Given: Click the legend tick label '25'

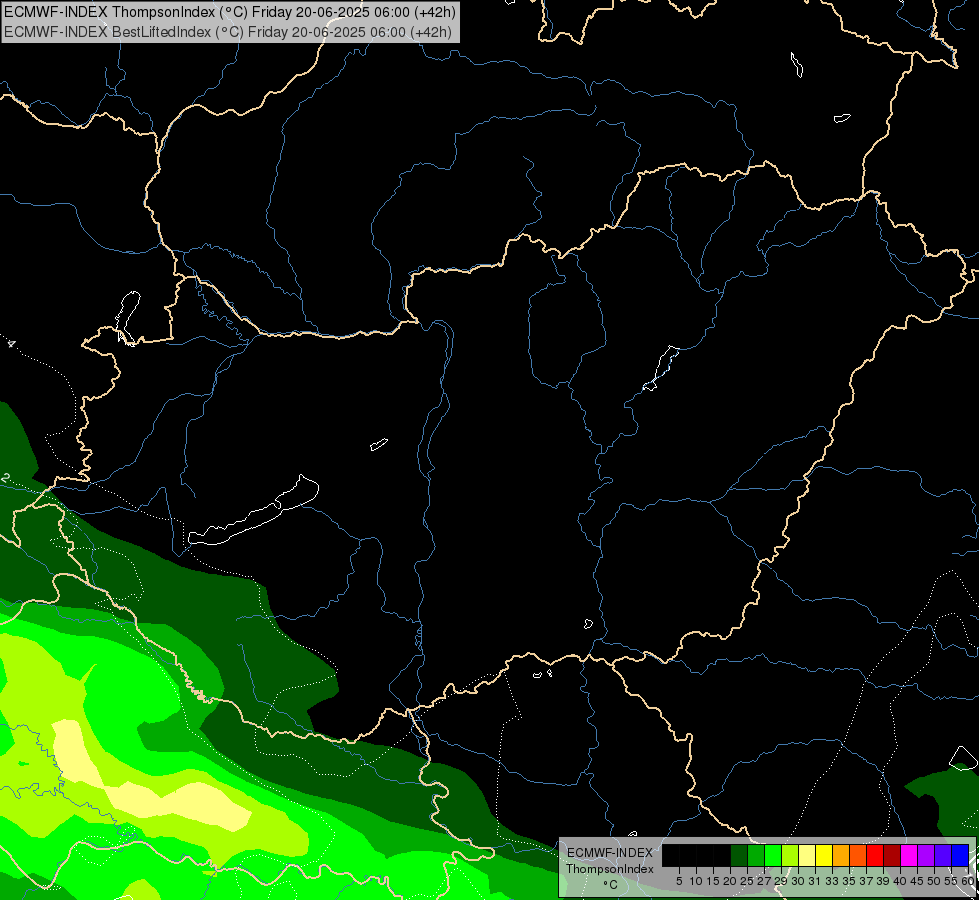Looking at the screenshot, I should click(747, 881).
